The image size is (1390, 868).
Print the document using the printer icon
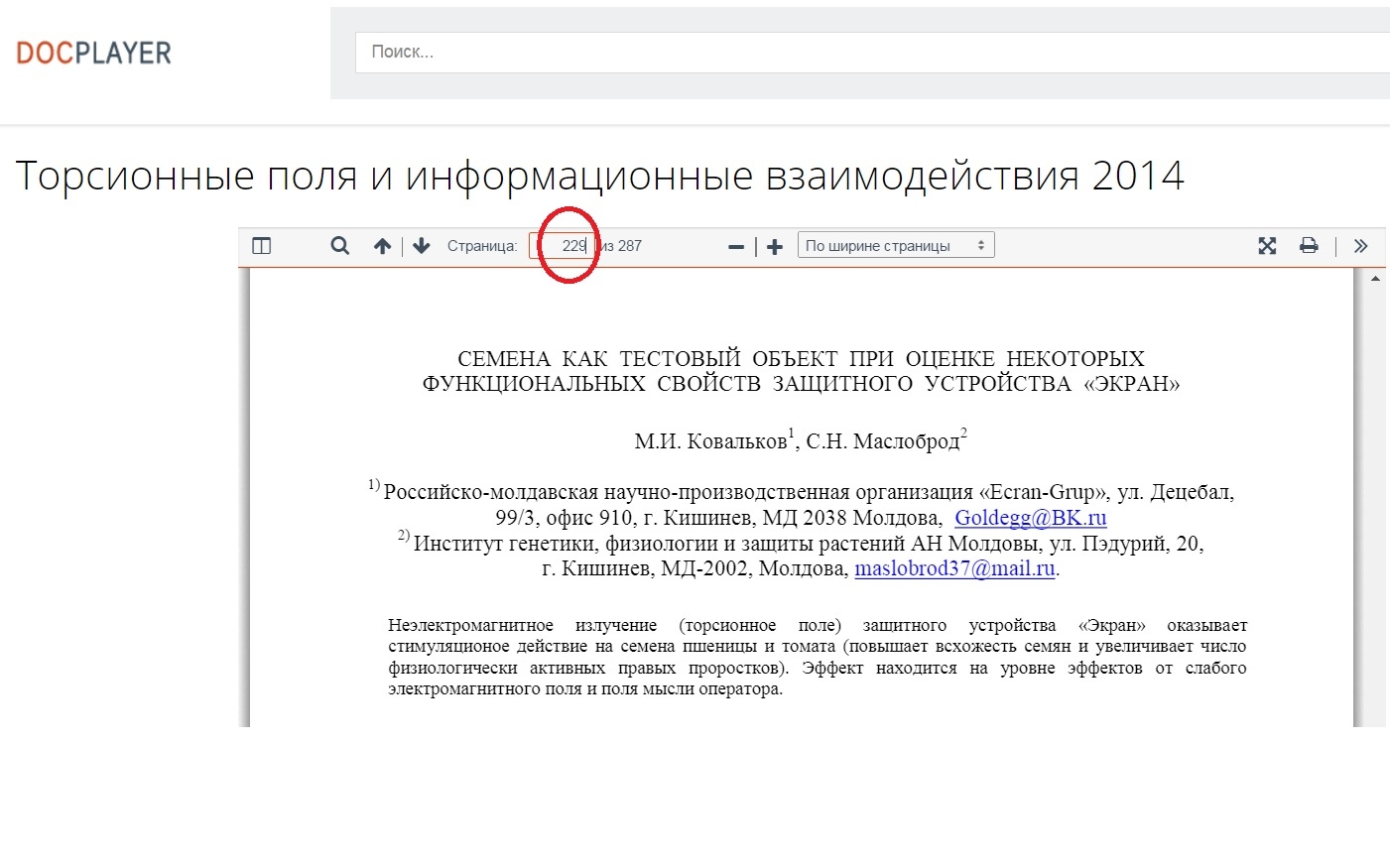click(1309, 246)
